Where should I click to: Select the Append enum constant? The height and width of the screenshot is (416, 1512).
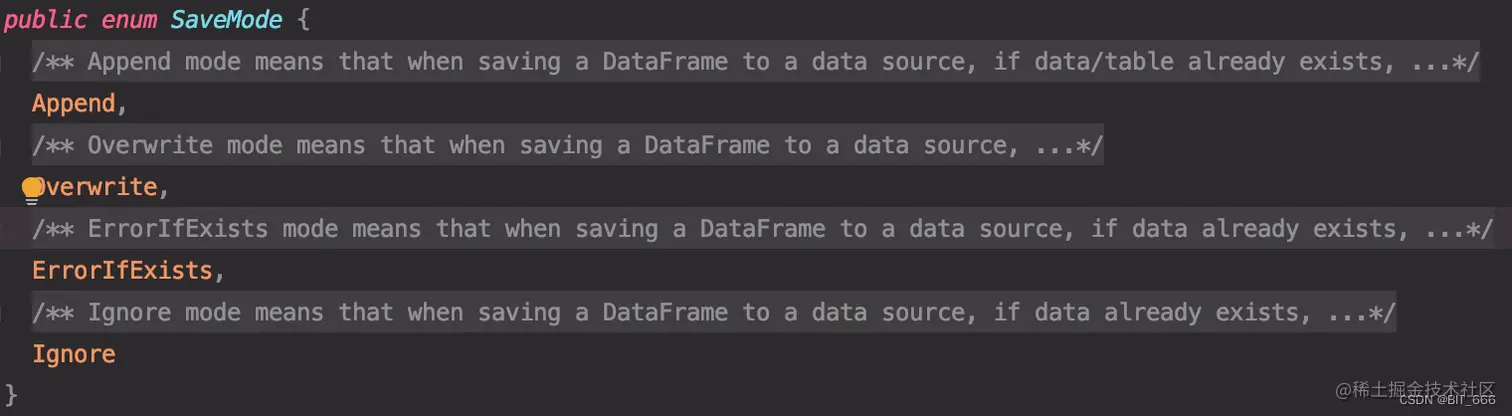pos(74,103)
